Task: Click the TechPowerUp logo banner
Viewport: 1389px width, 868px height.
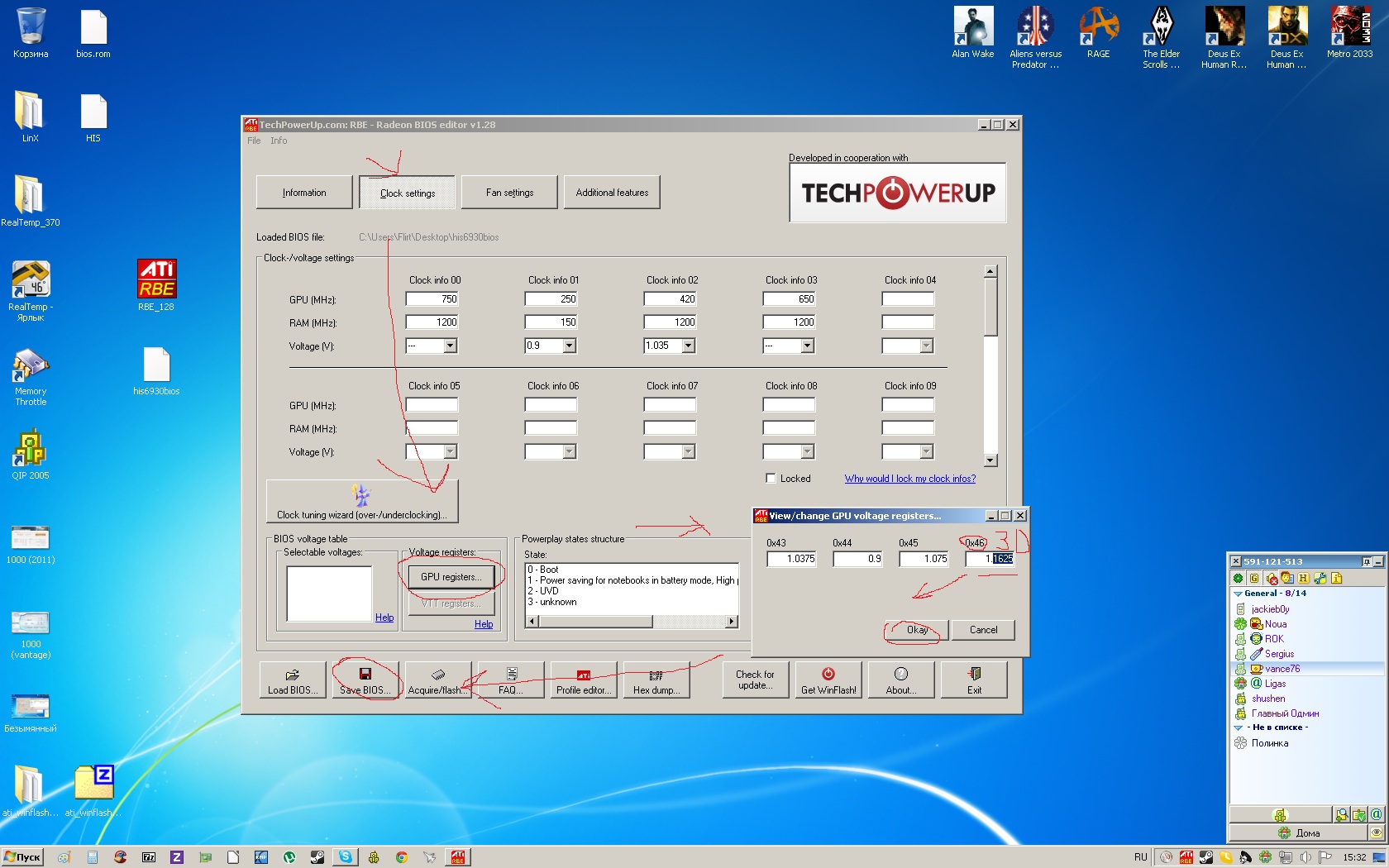Action: point(898,193)
